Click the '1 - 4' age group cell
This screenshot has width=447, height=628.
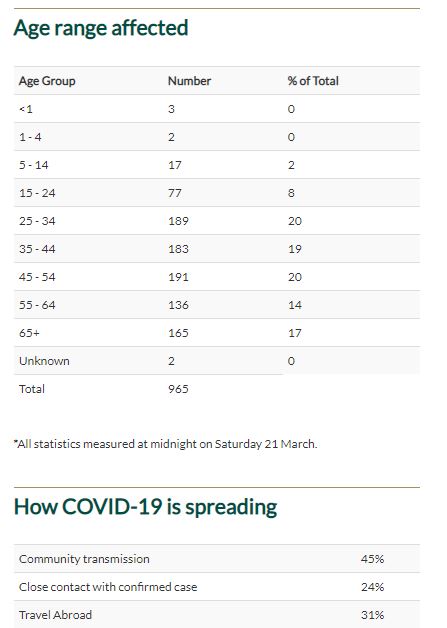(x=30, y=137)
